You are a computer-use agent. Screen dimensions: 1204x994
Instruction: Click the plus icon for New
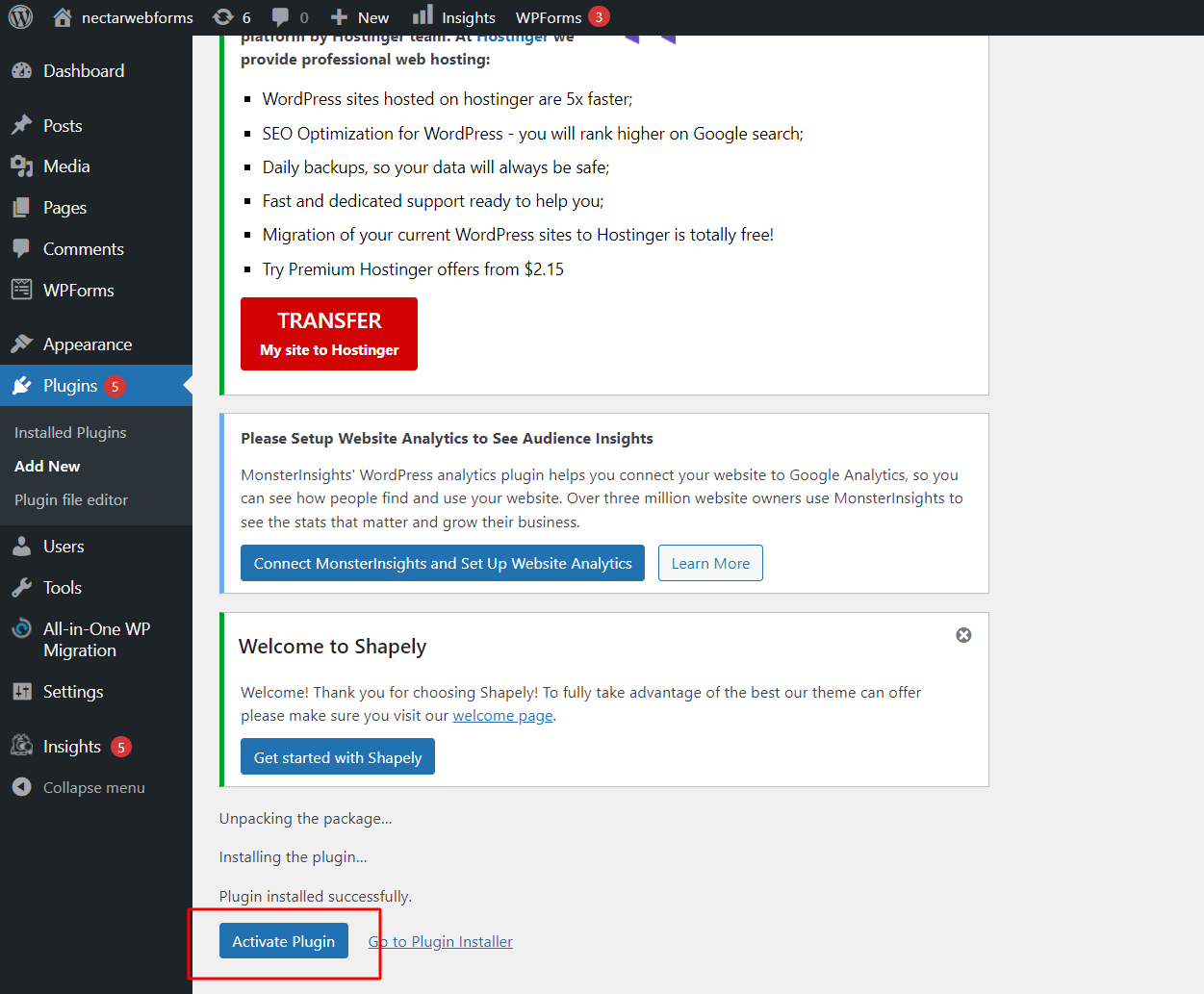tap(339, 17)
